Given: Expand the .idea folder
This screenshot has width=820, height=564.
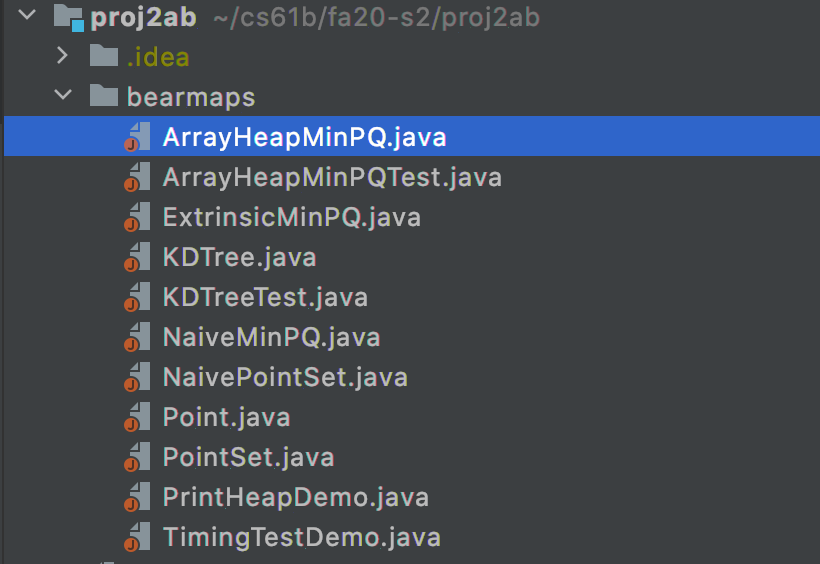Looking at the screenshot, I should 62,55.
